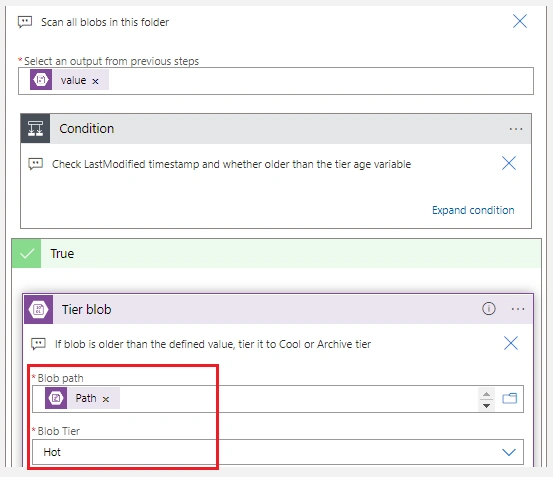
Task: Click the comment icon in Condition card
Action: point(36,164)
